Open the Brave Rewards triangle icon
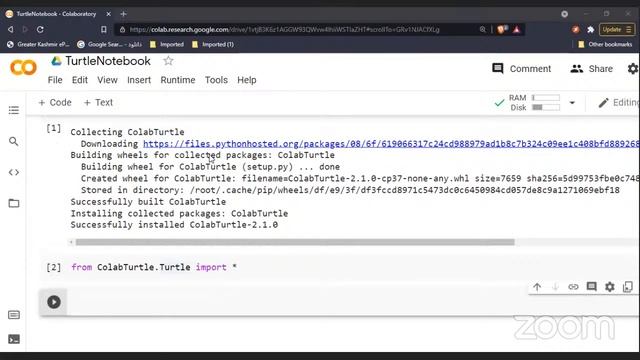Image resolution: width=640 pixels, height=360 pixels. 517,29
